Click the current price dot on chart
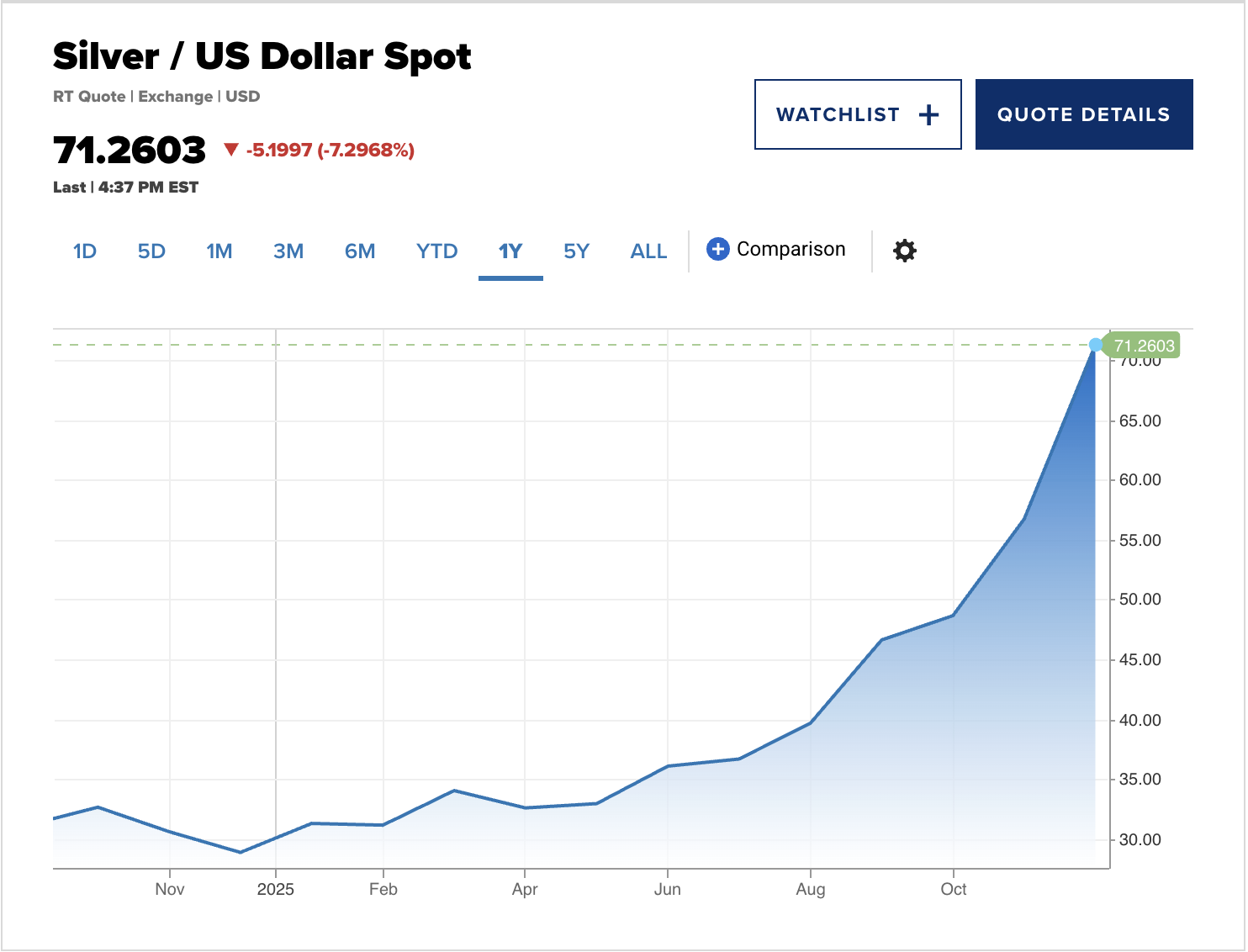1248x952 pixels. [1095, 345]
